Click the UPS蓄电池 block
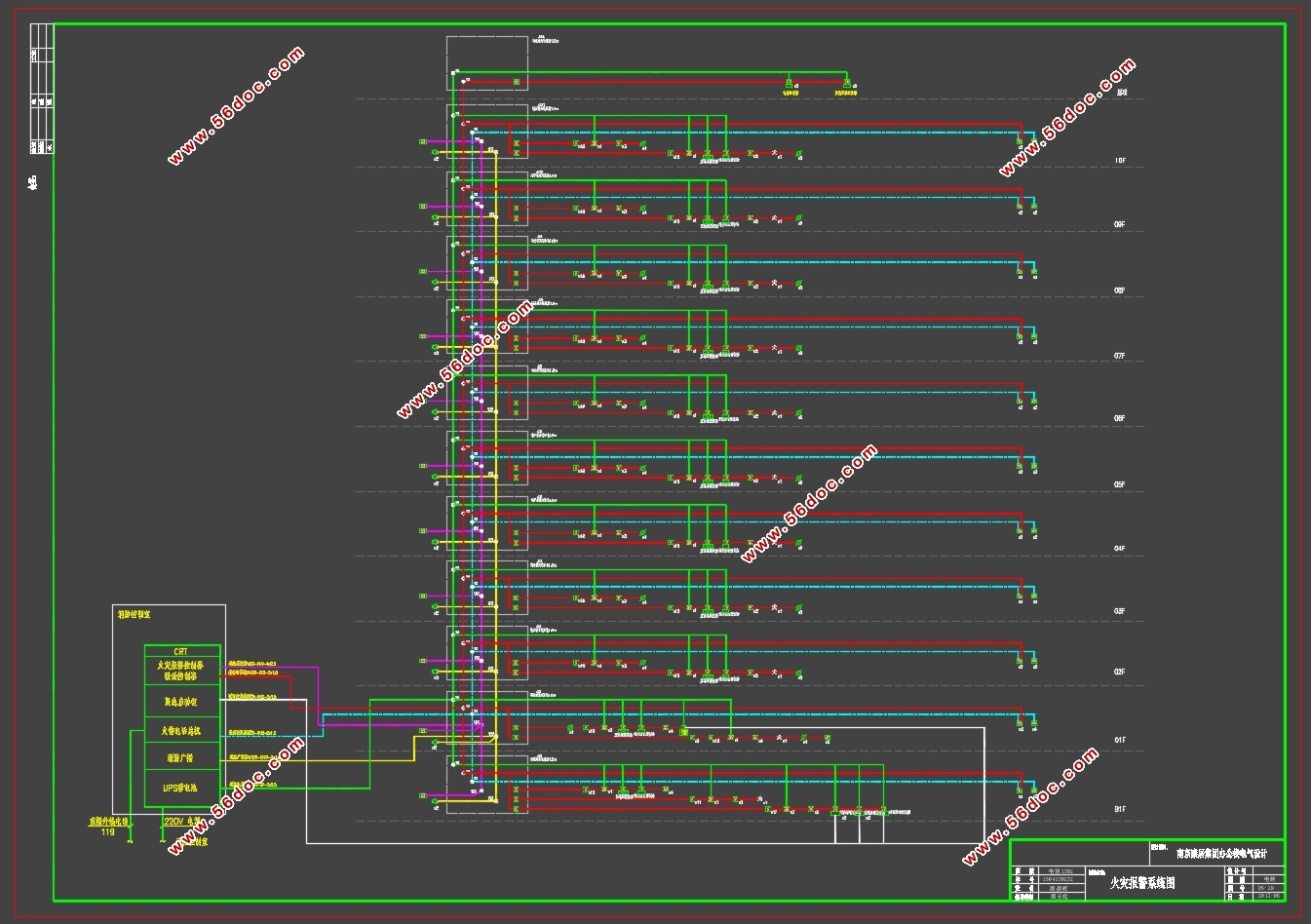This screenshot has height=924, width=1311. point(181,788)
